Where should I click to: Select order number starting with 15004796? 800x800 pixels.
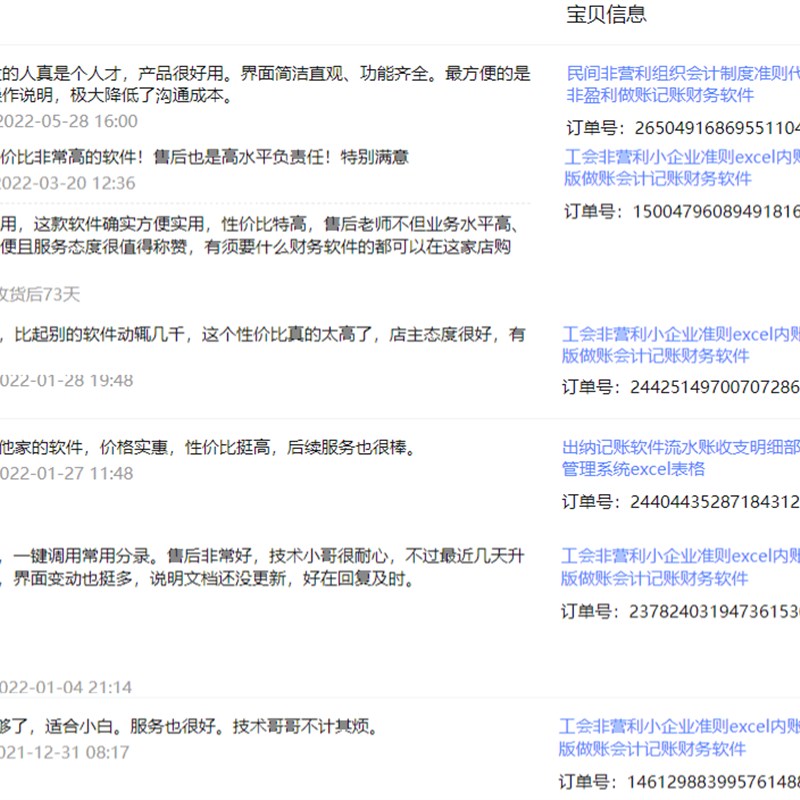click(681, 212)
